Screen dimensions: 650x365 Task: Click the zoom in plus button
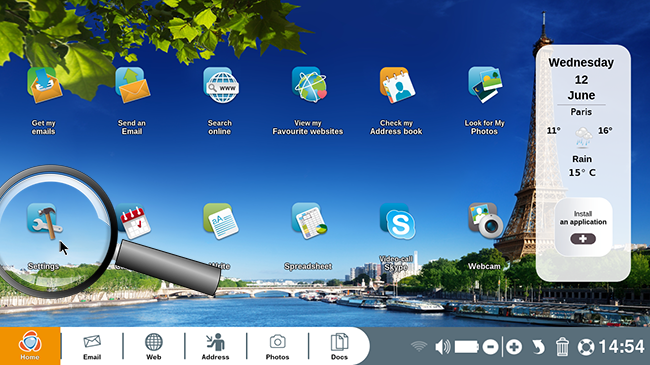point(514,347)
